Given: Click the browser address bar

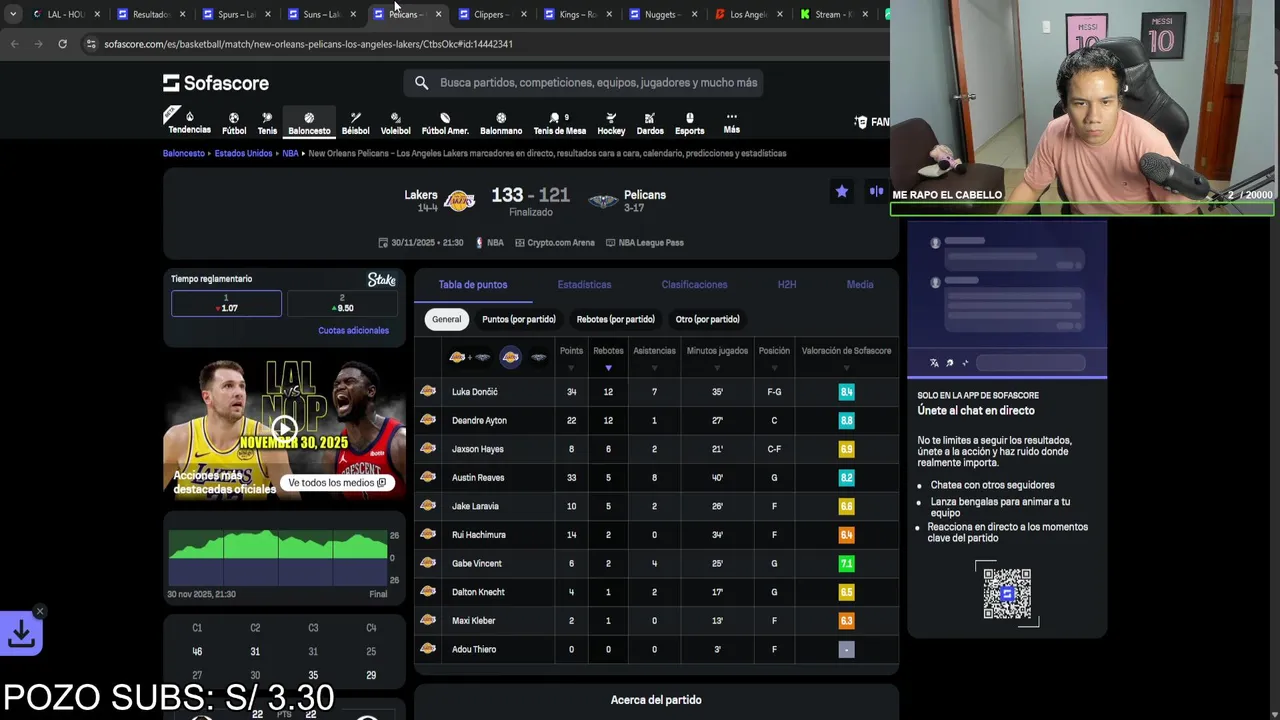Looking at the screenshot, I should [x=480, y=44].
